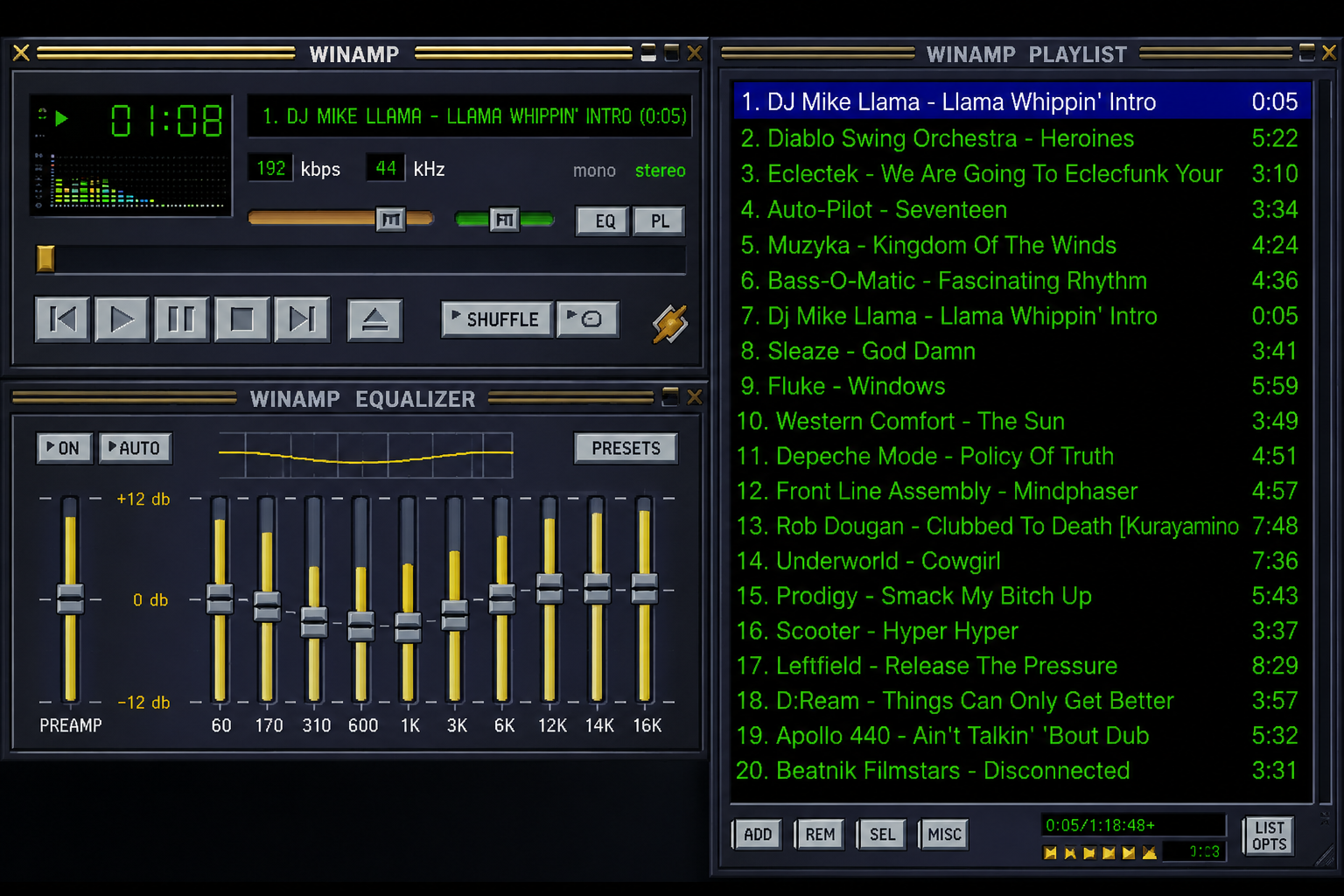This screenshot has width=1344, height=896.
Task: Click the seek bar position handle
Action: pos(45,258)
